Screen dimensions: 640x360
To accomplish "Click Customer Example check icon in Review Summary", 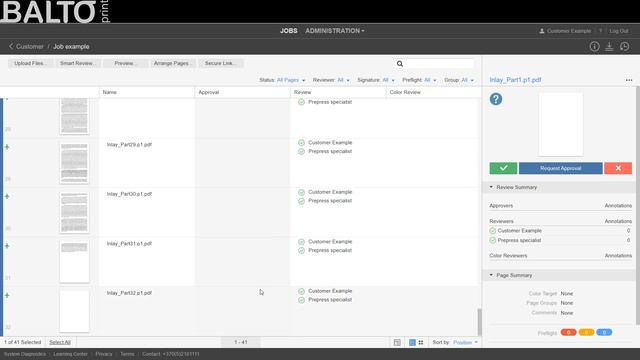I will [493, 231].
